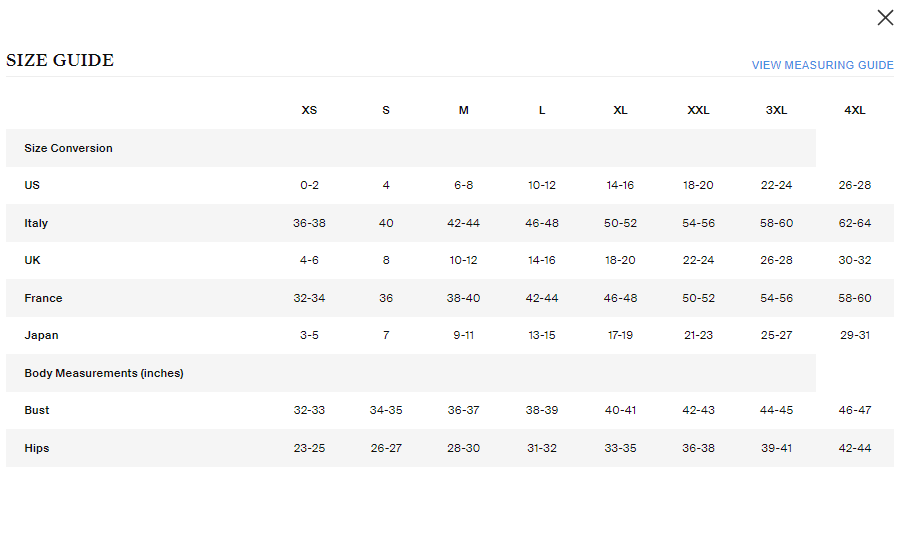Click the Size Guide title
This screenshot has height=540, width=901.
click(60, 60)
